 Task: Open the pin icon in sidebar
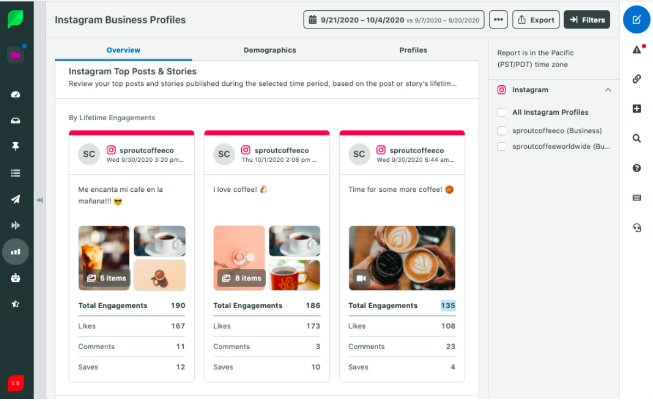(x=15, y=146)
